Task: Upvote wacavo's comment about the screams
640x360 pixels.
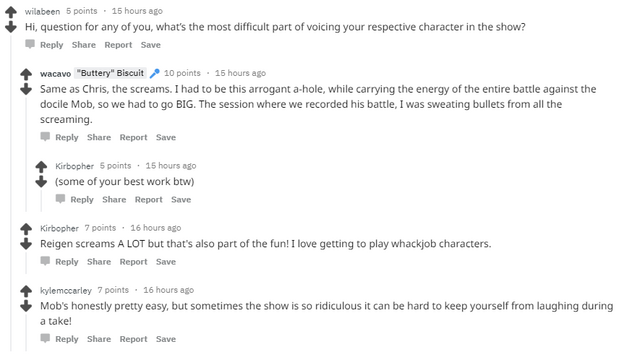Action: pos(26,74)
